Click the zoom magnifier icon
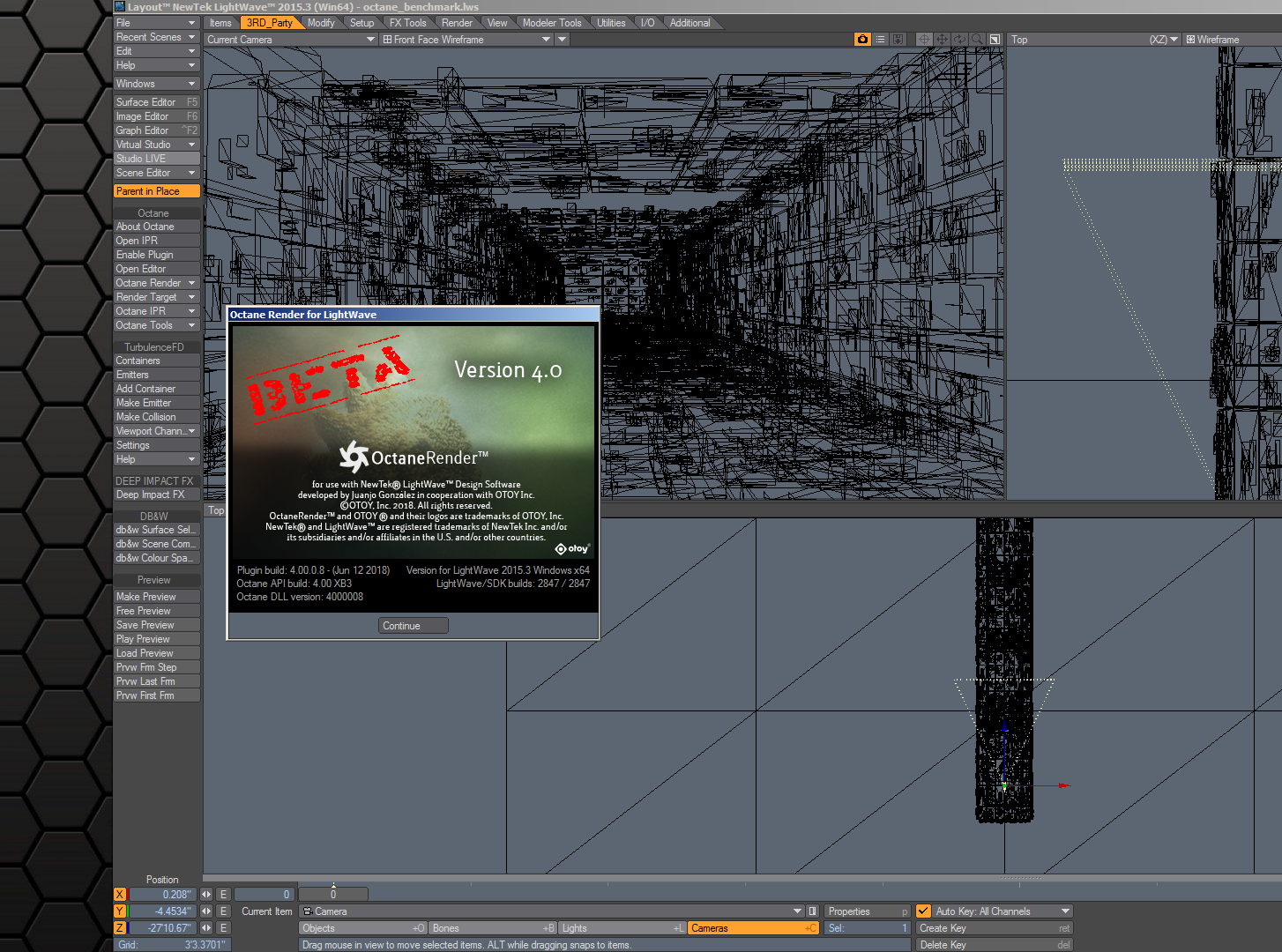This screenshot has height=952, width=1282. click(x=977, y=40)
